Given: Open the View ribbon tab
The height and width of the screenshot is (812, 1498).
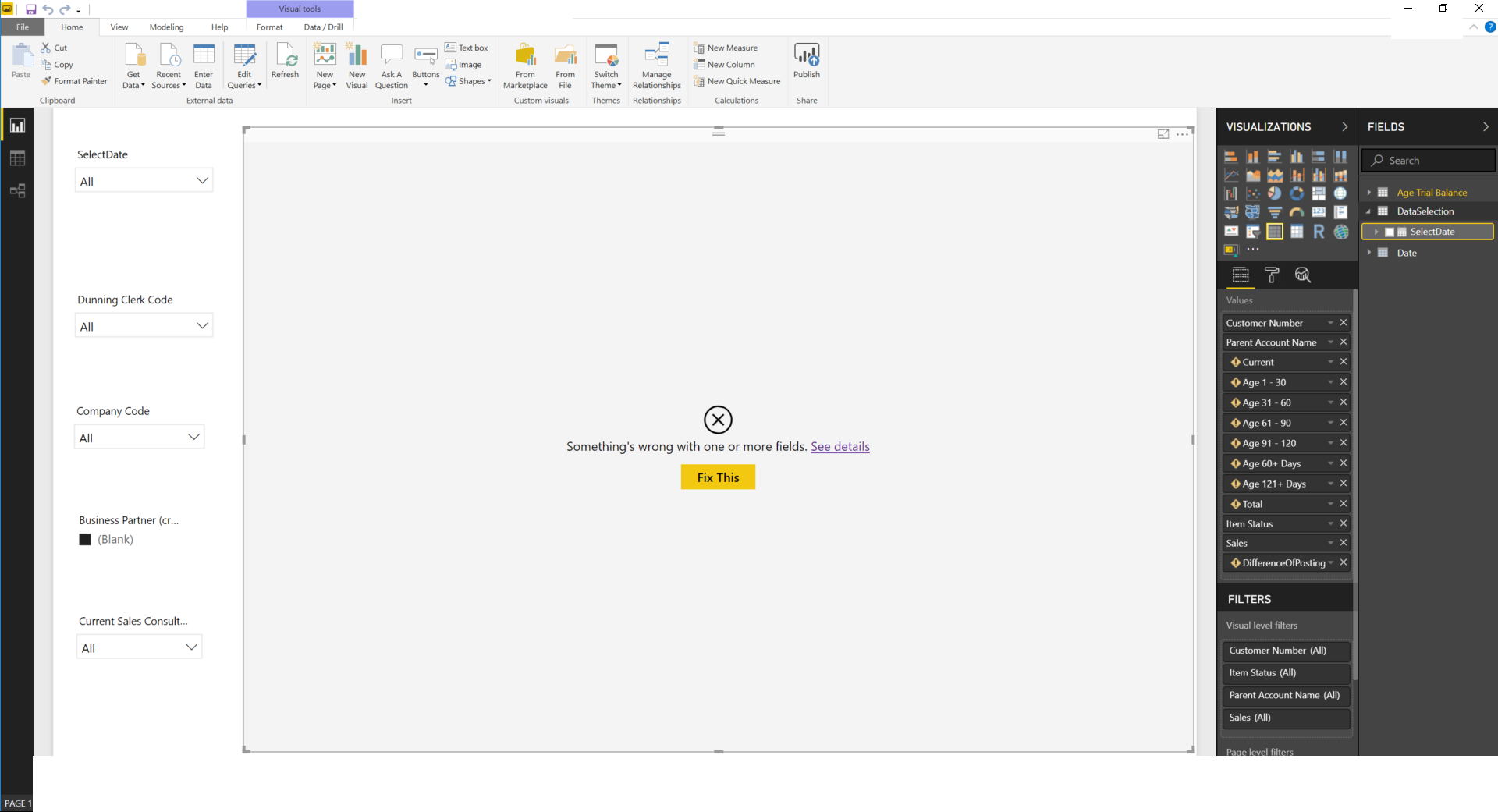Looking at the screenshot, I should [119, 27].
